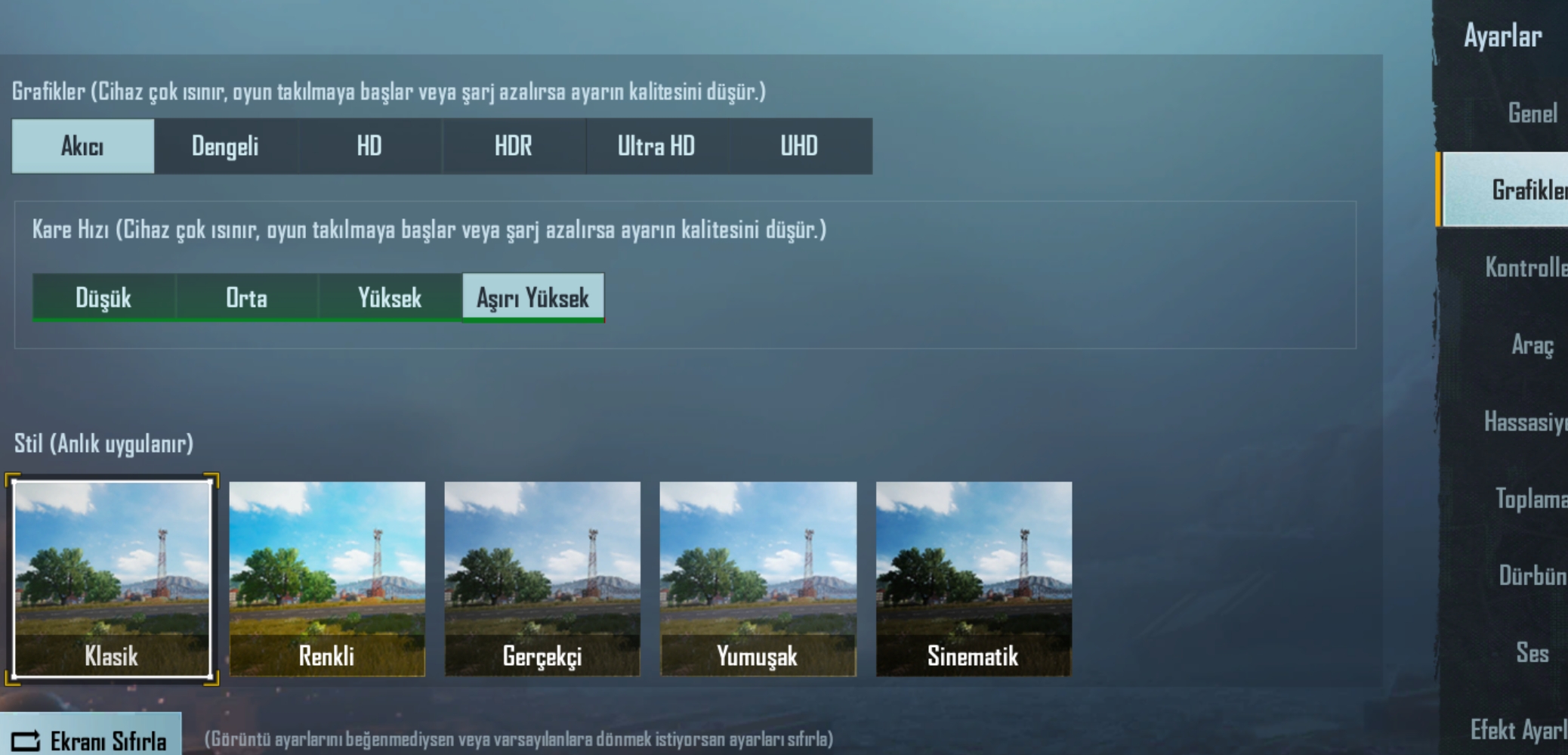Set frame rate to Düşük
This screenshot has width=1568, height=755.
pos(103,298)
